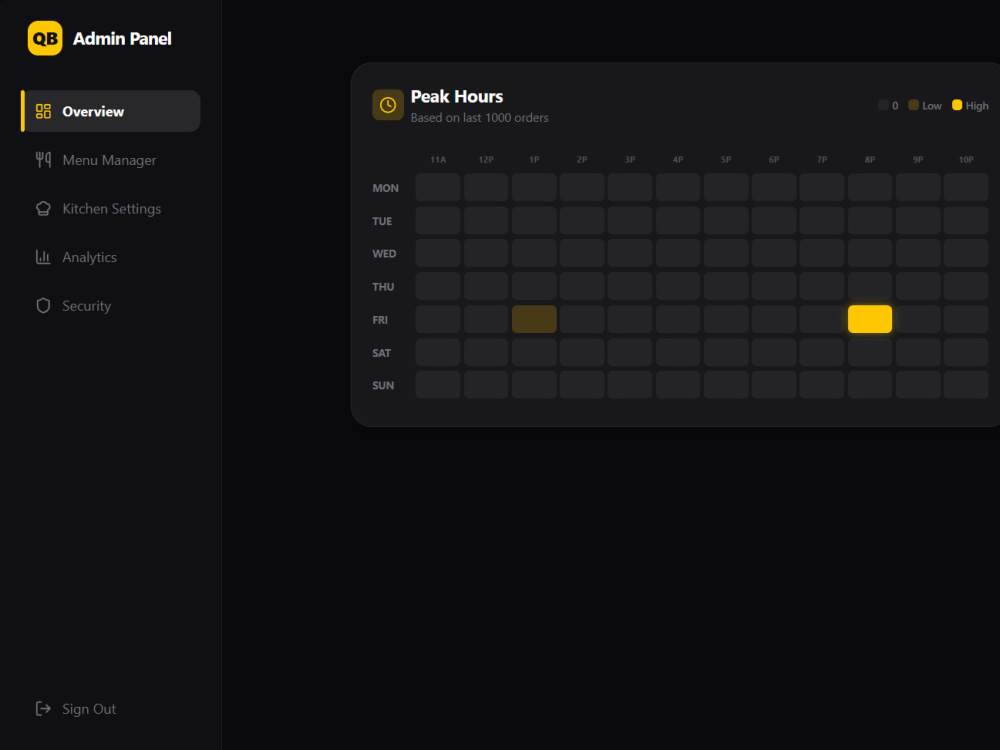
Task: Open Menu Manager in sidebar
Action: 111,160
